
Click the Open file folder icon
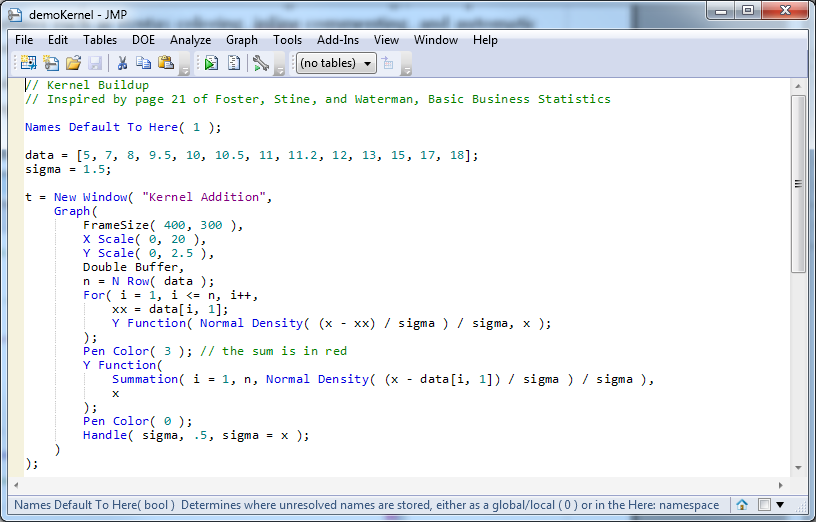point(73,63)
